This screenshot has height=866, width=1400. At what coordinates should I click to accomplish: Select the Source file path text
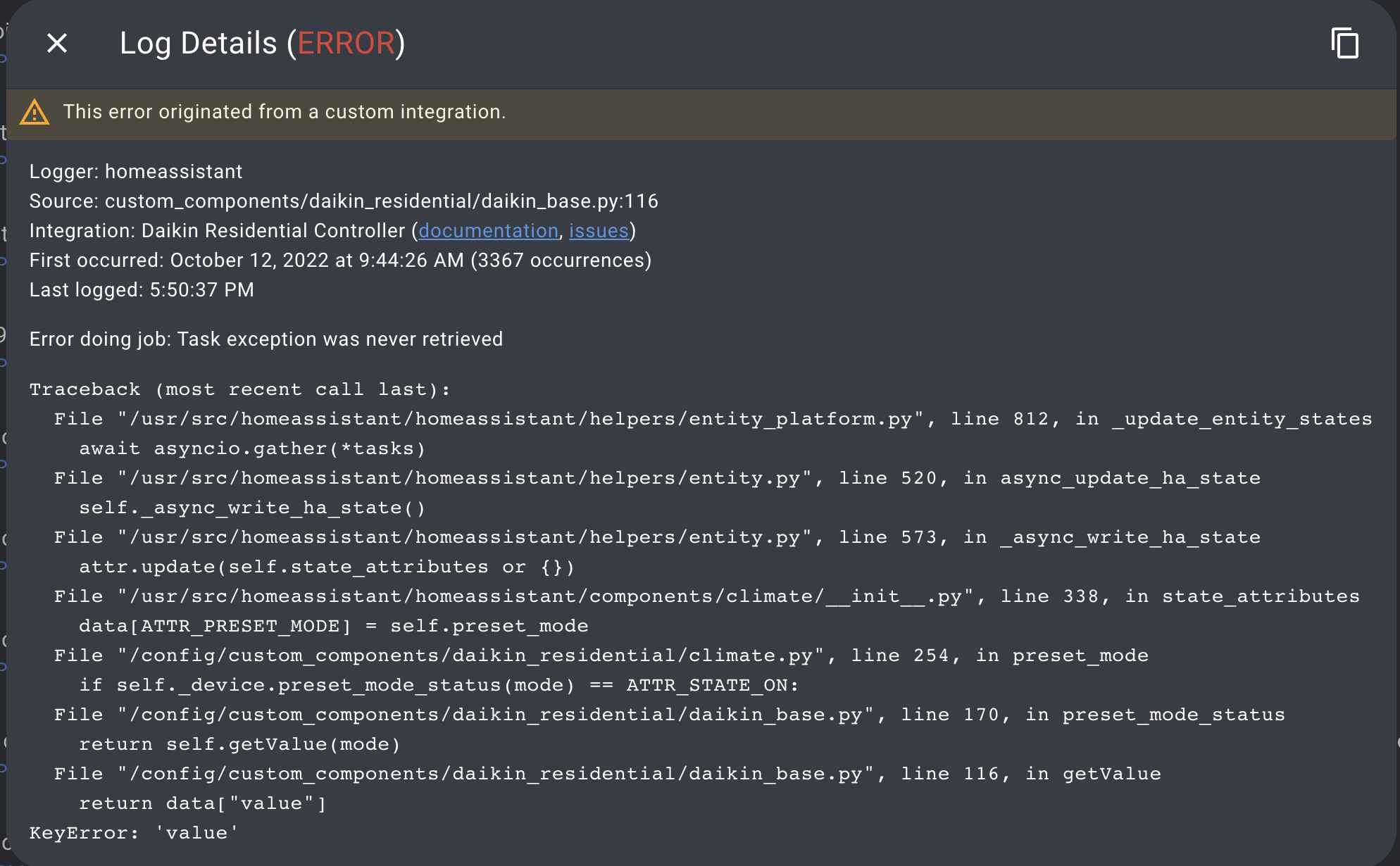point(344,201)
